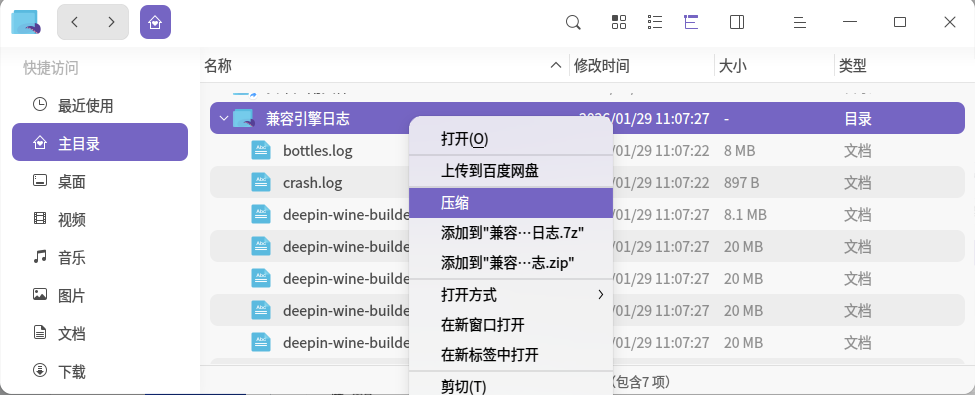Viewport: 975px width, 395px height.
Task: Switch to list view mode
Action: click(655, 22)
